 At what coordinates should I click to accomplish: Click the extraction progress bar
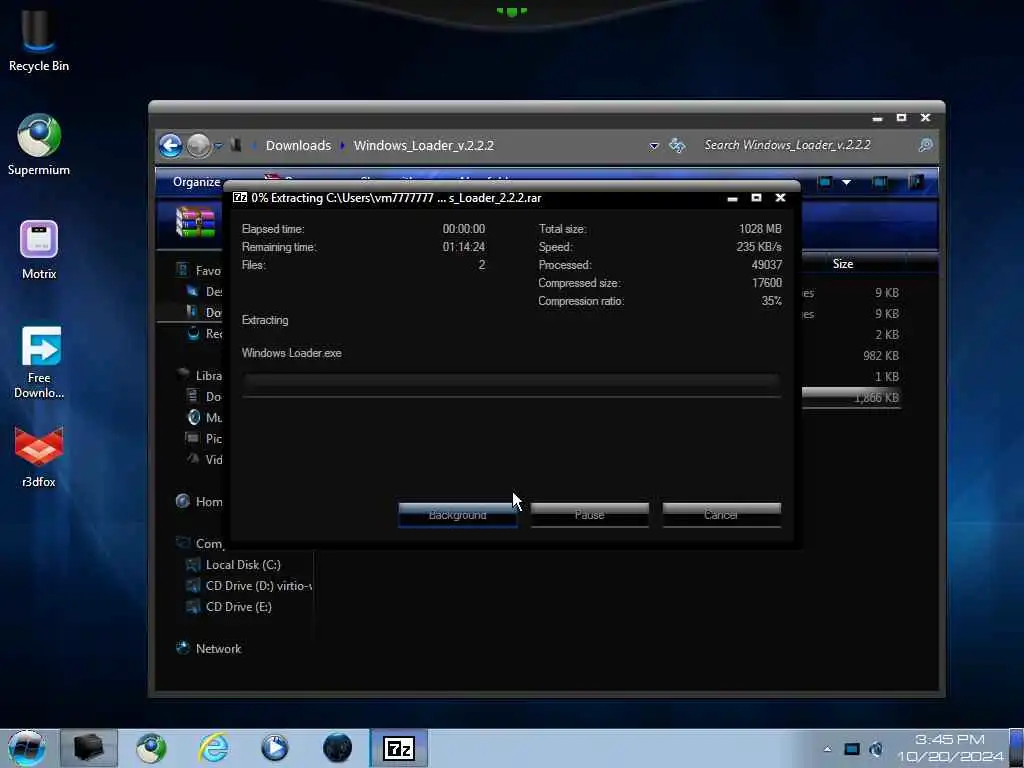coord(511,385)
